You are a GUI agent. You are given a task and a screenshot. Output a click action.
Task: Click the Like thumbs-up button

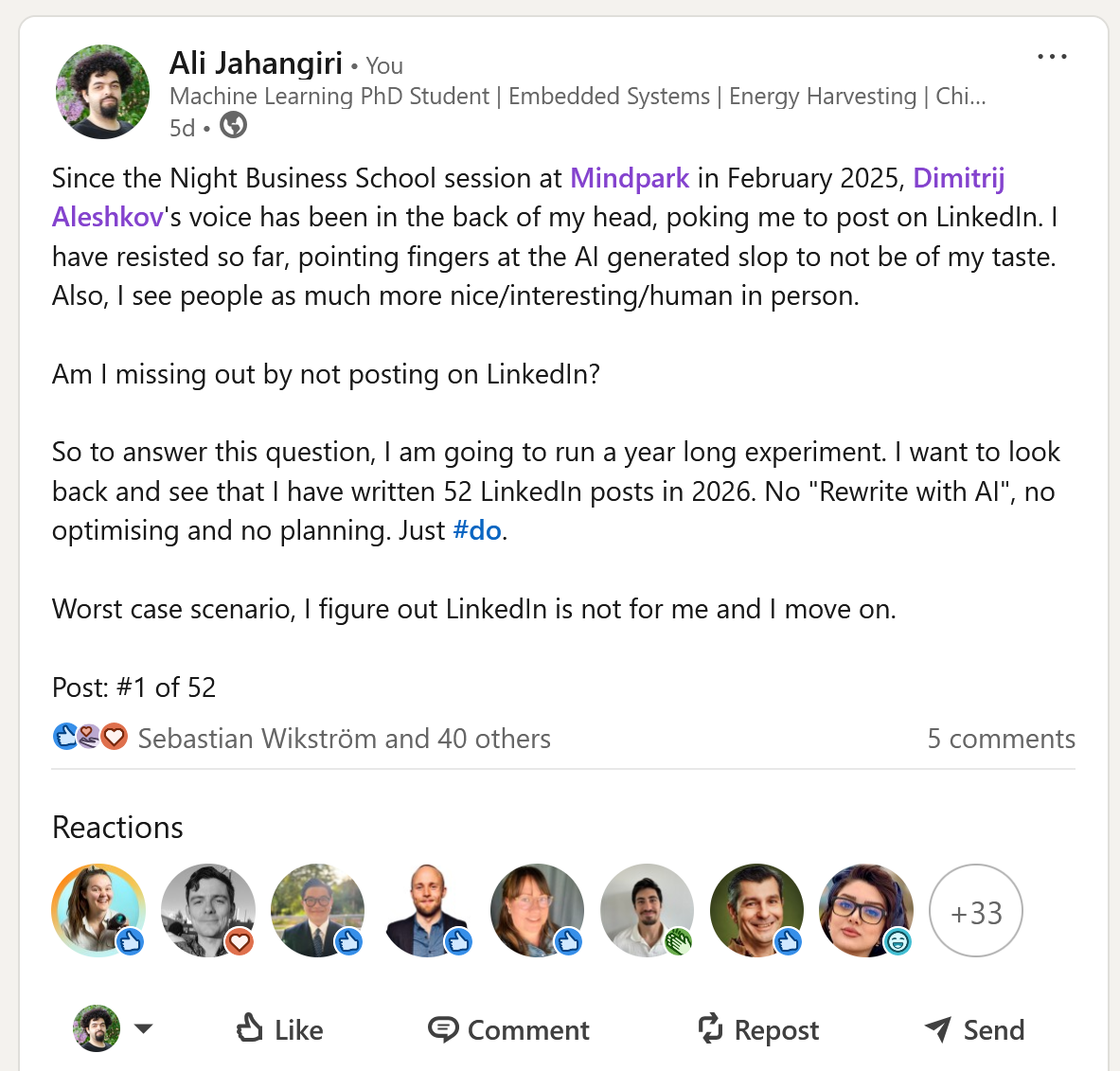[x=279, y=1029]
